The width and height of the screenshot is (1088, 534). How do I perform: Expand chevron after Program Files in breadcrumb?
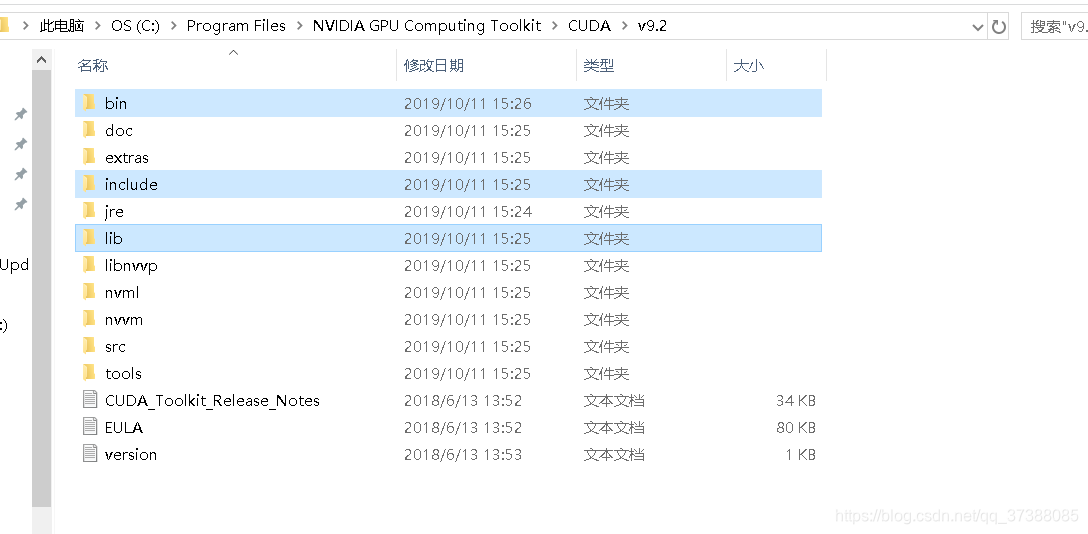[x=299, y=26]
